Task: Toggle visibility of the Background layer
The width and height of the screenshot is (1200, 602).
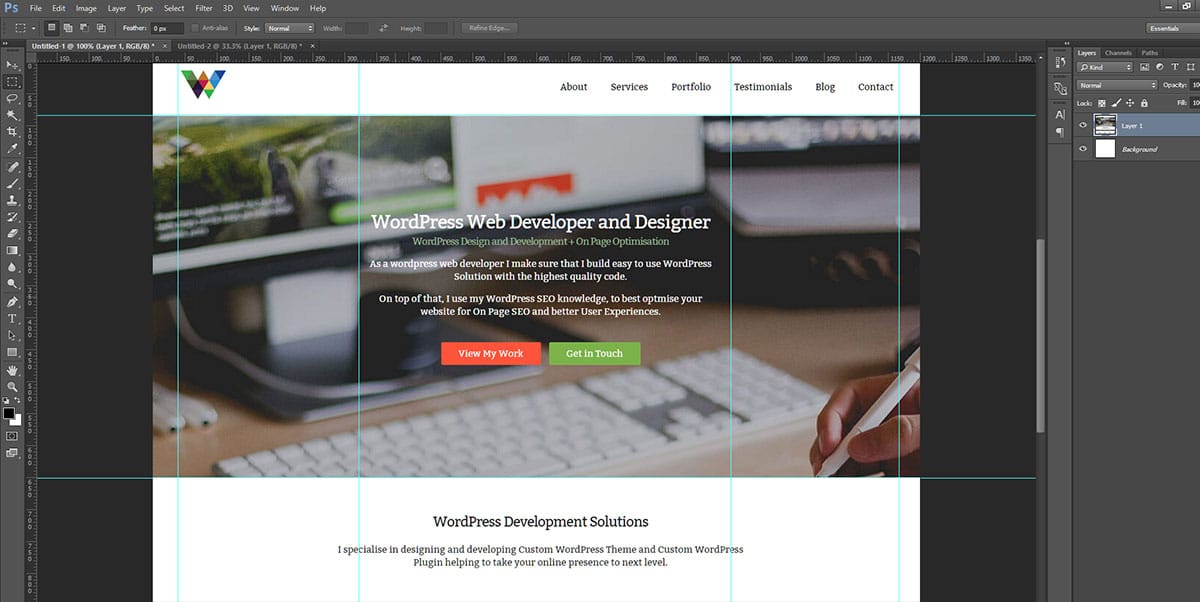Action: [1082, 149]
